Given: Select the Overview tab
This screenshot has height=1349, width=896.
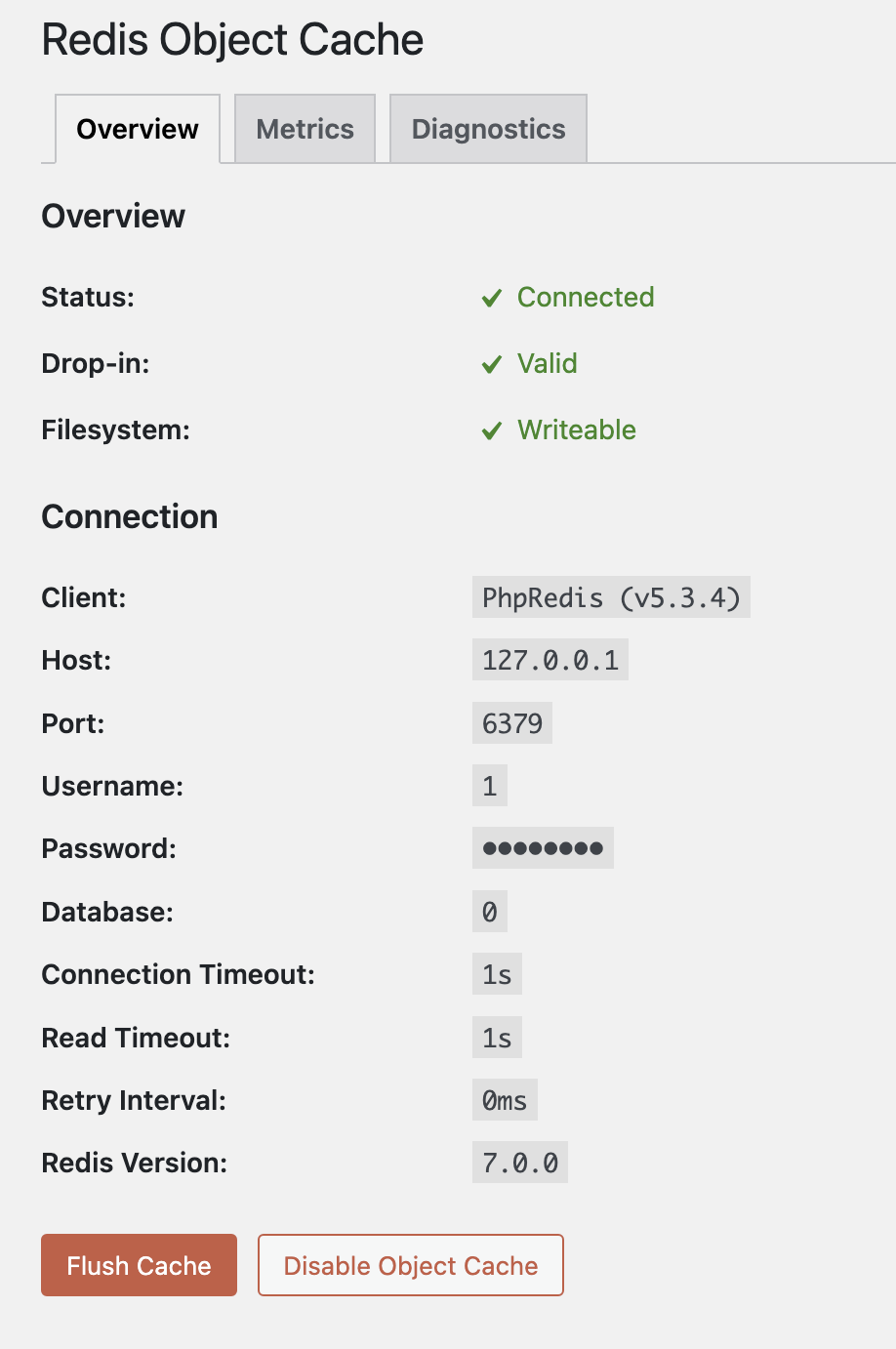Looking at the screenshot, I should [138, 129].
